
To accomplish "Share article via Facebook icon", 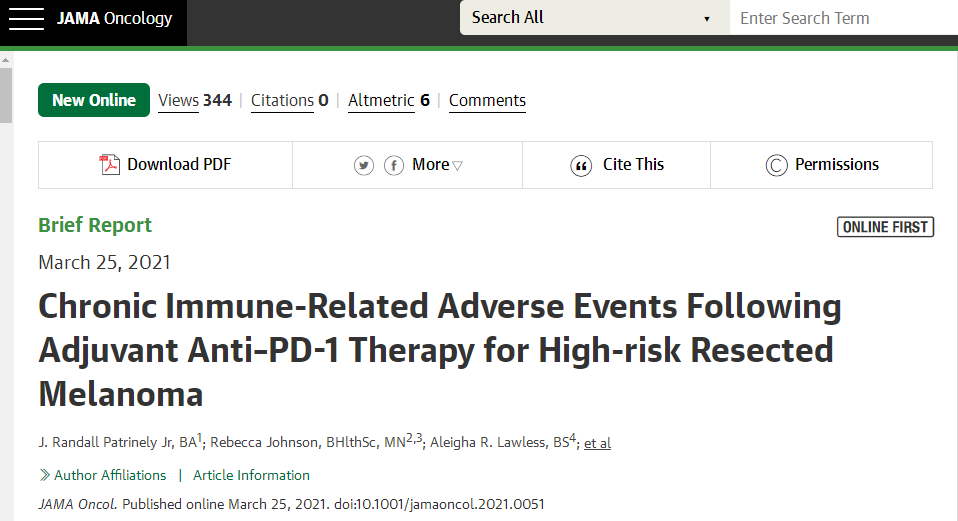I will [394, 165].
